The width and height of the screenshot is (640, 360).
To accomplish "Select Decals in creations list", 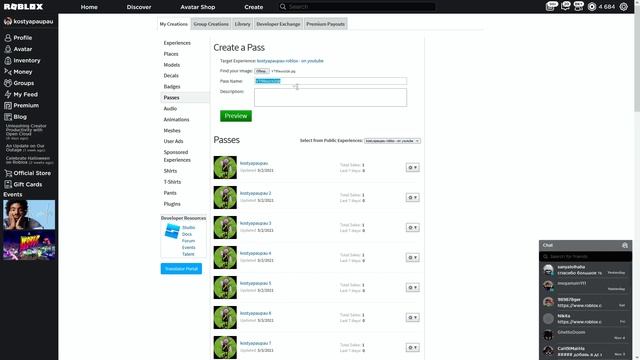I will 171,76.
